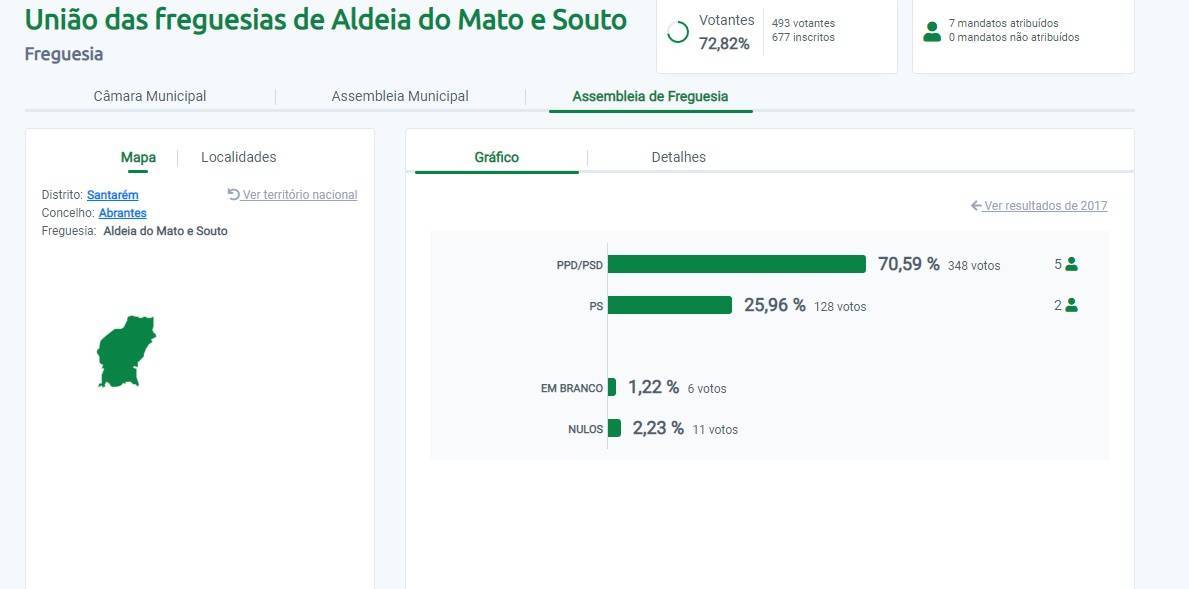This screenshot has height=589, width=1189.
Task: Click the PPD/PSD green result bar
Action: [736, 264]
